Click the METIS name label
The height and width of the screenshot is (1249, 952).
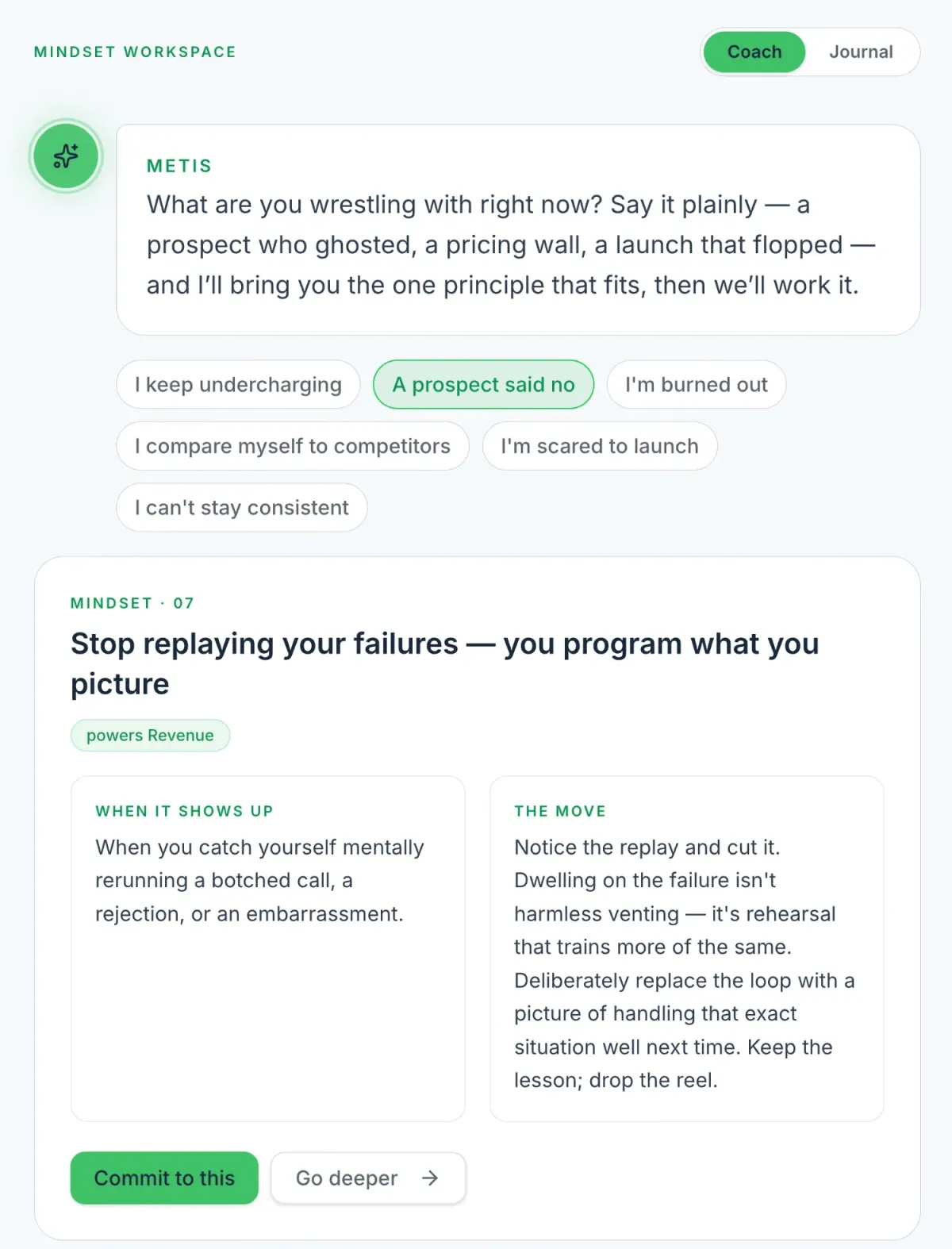[x=179, y=166]
